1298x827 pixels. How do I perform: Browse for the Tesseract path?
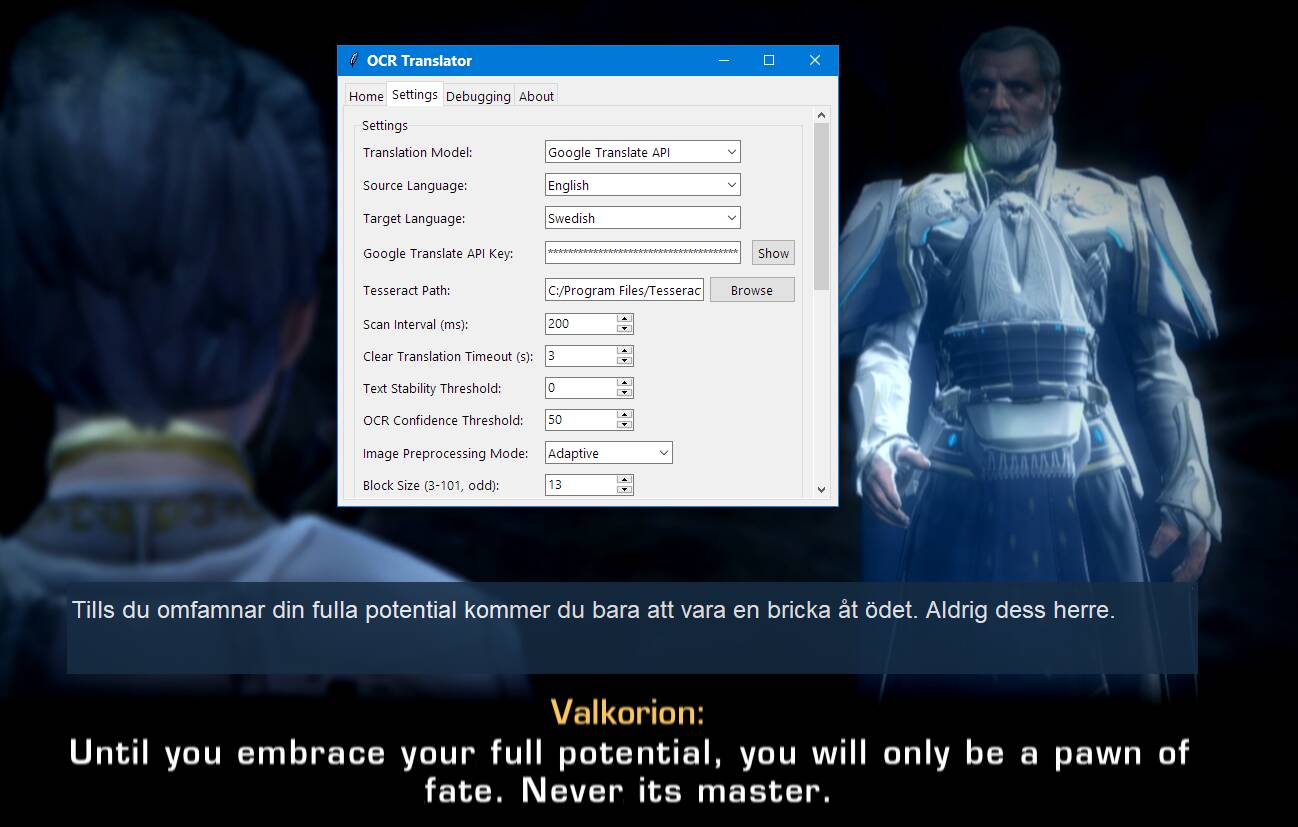752,290
